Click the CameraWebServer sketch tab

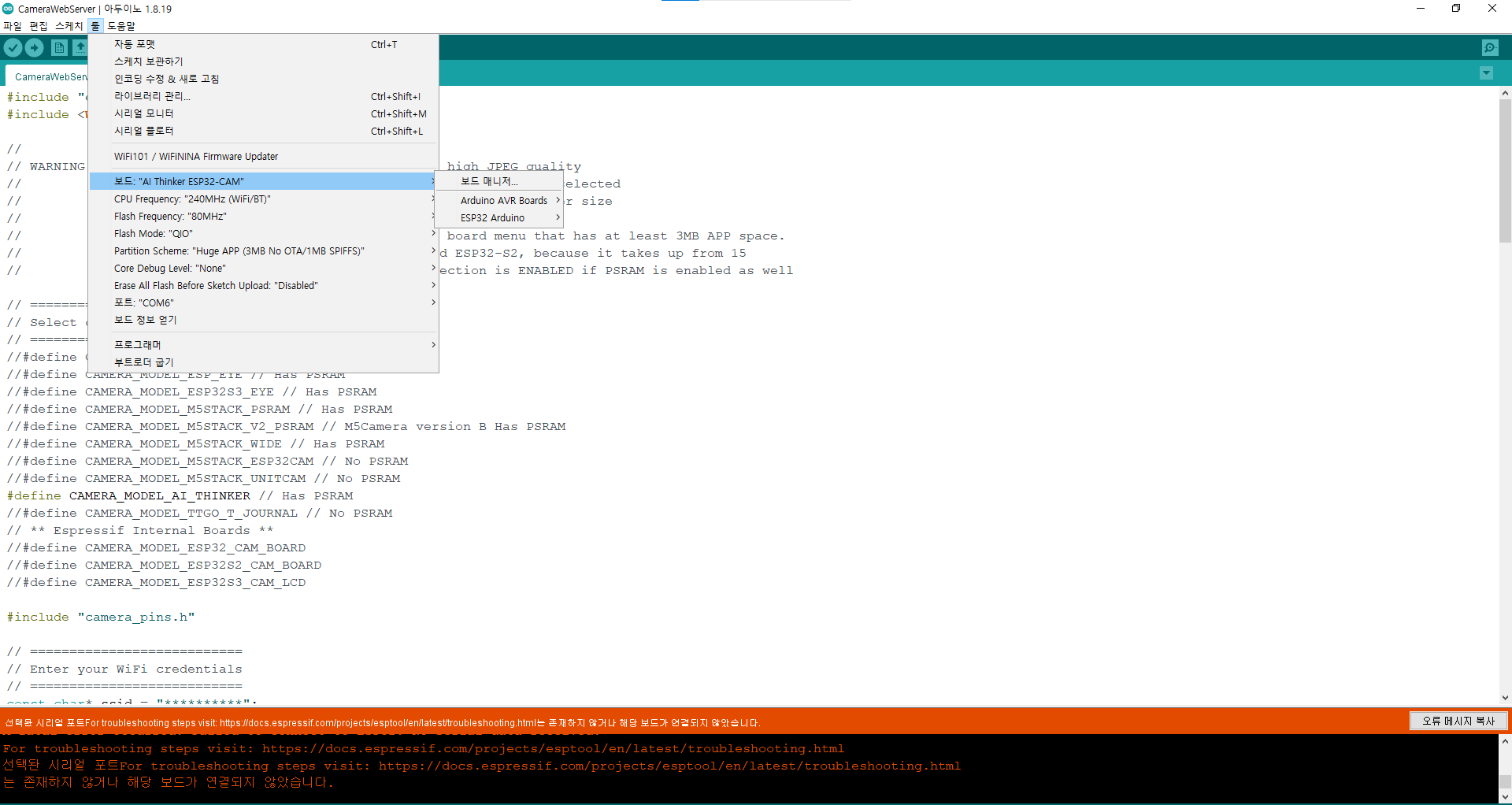[x=50, y=77]
